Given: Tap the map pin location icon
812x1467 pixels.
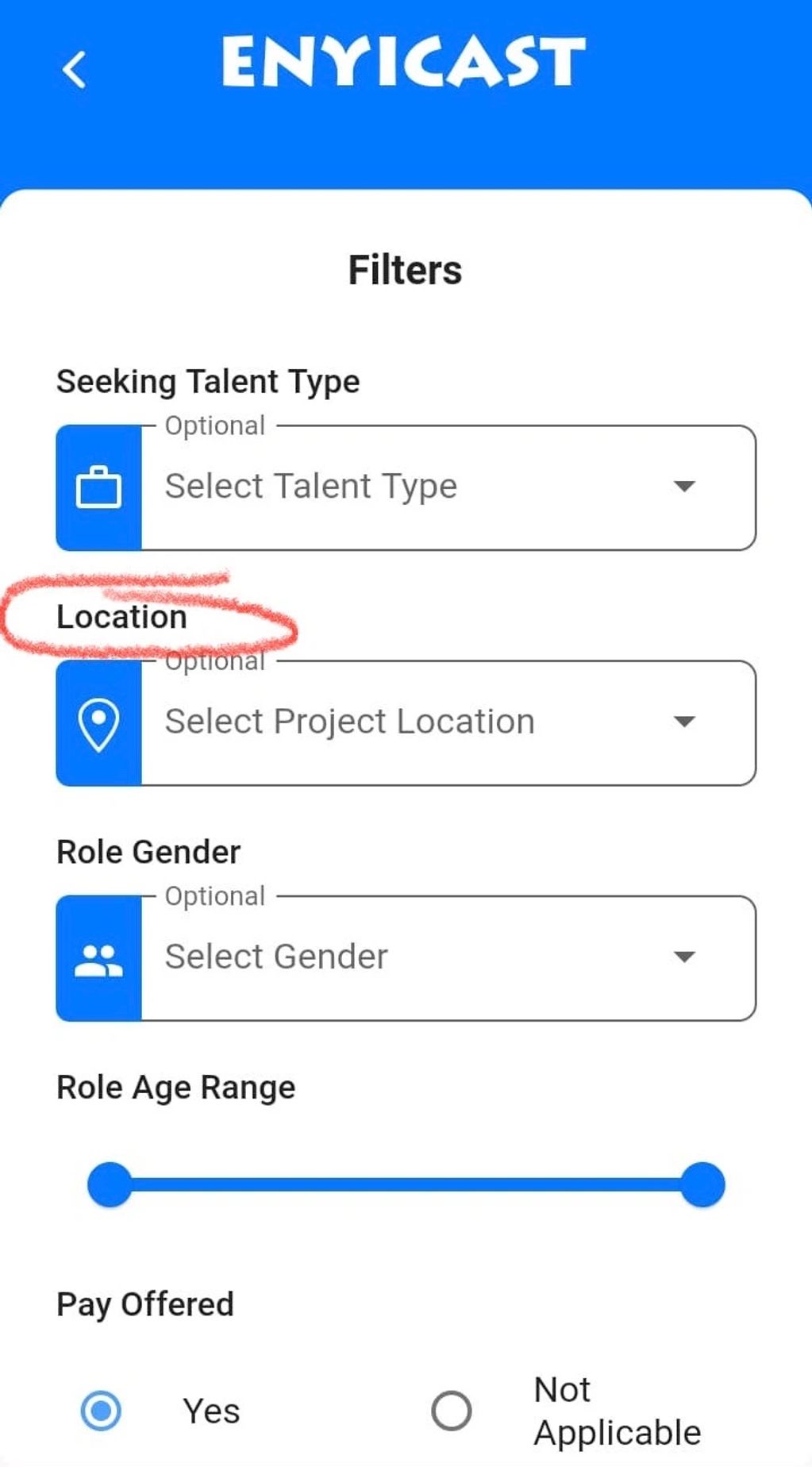Looking at the screenshot, I should (98, 723).
